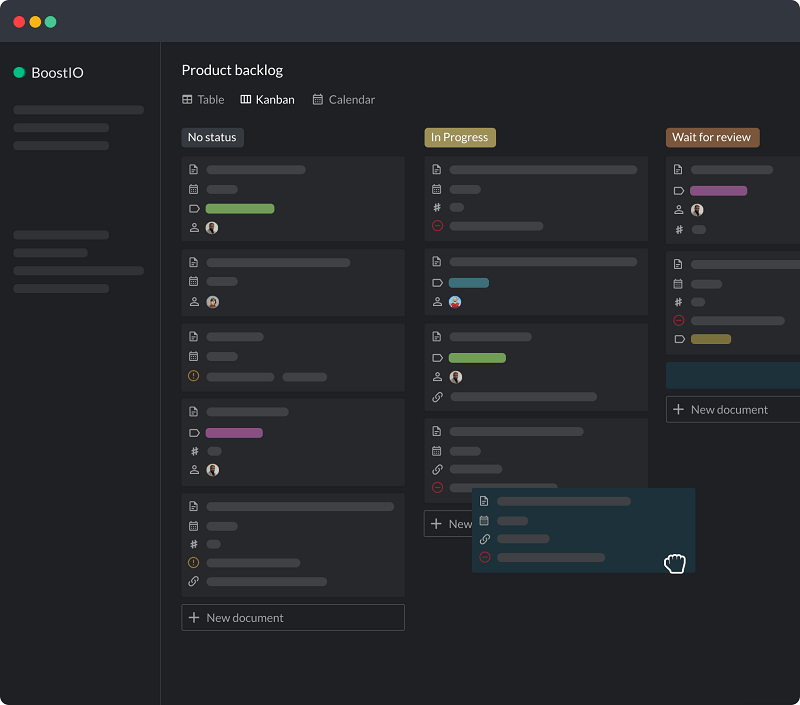Viewport: 800px width, 705px height.
Task: Open the BoostIO workspace name in sidebar
Action: tap(57, 73)
